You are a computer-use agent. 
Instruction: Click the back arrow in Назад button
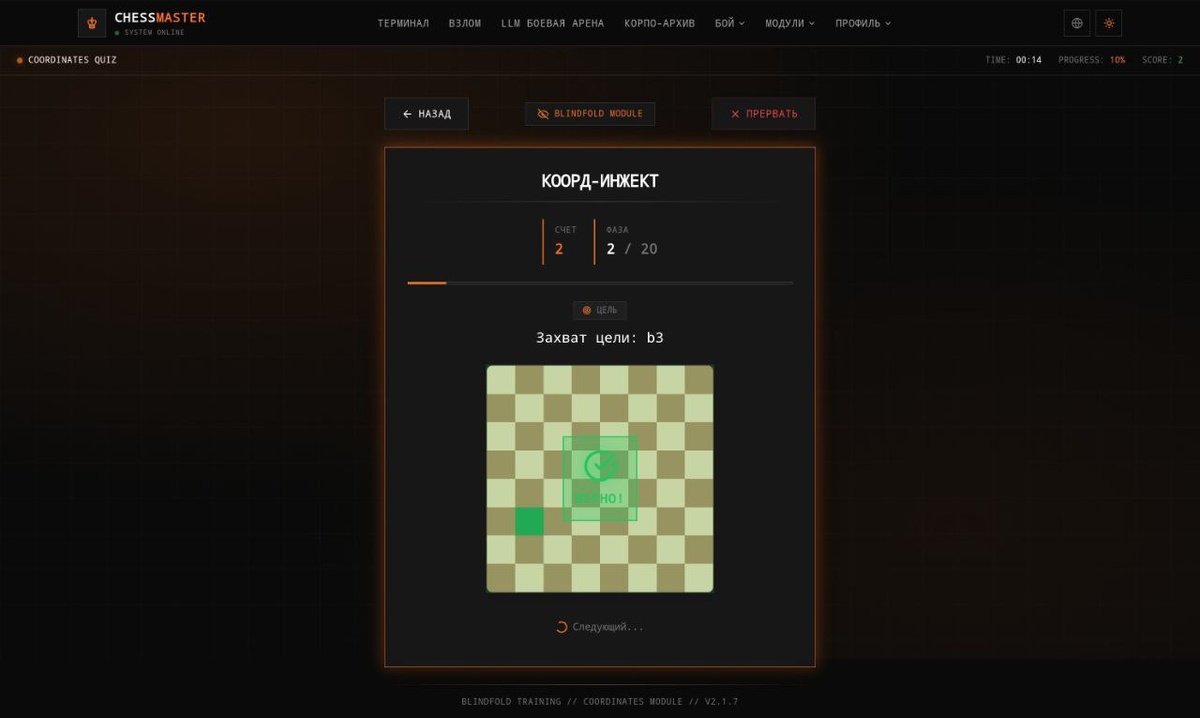coord(407,114)
